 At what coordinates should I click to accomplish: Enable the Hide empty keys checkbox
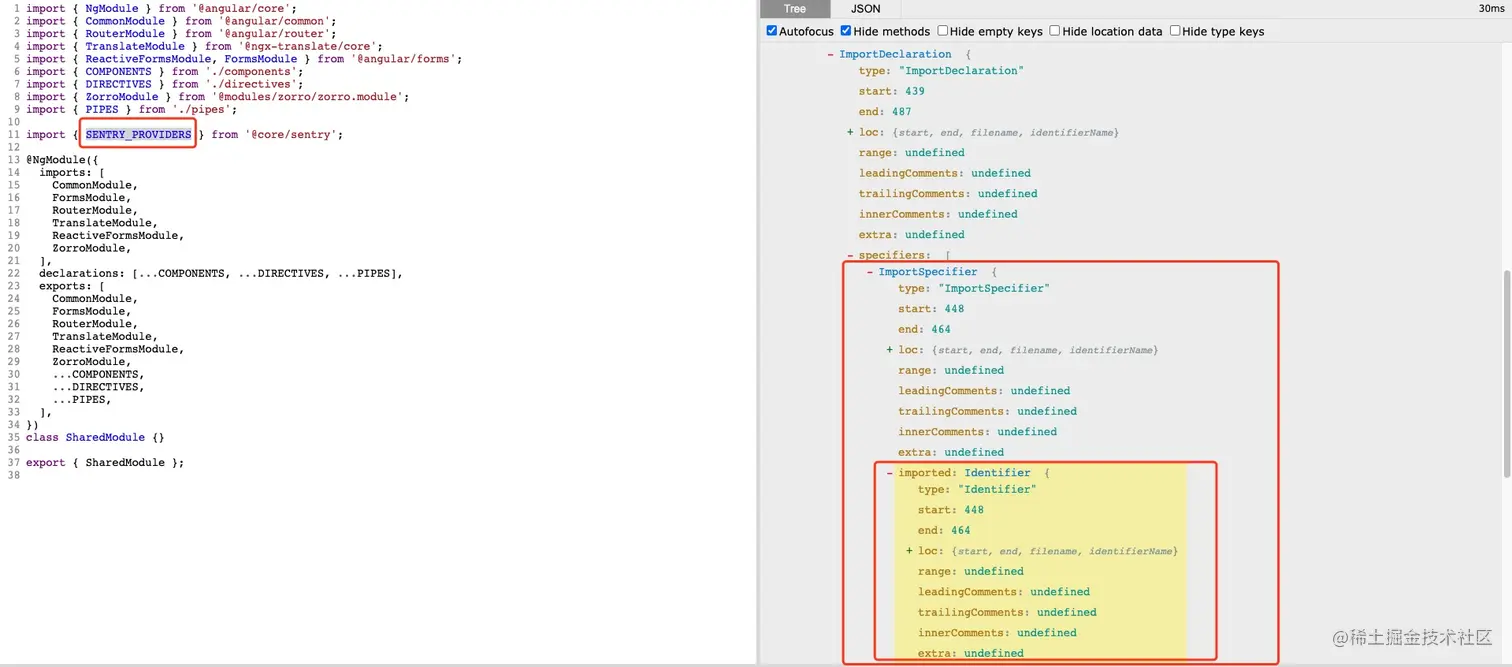pyautogui.click(x=942, y=31)
